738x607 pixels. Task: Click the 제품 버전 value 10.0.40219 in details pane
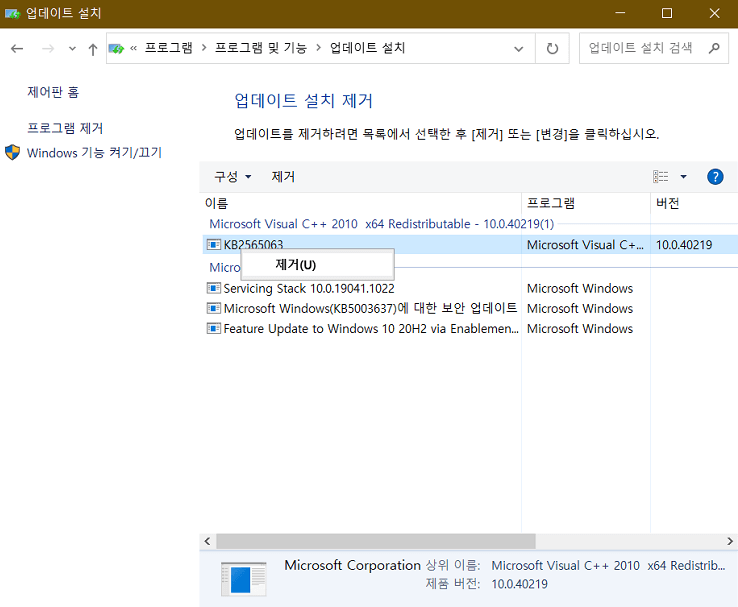[520, 584]
